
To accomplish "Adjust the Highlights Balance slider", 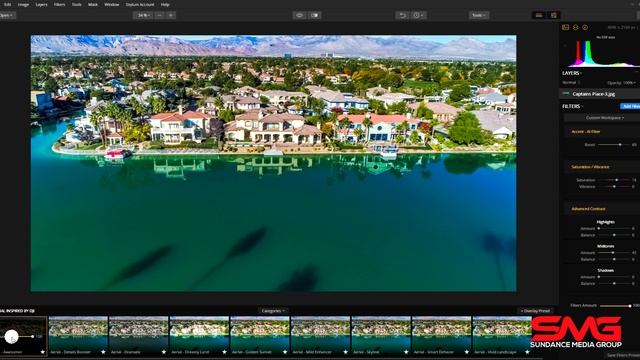I will (x=614, y=235).
